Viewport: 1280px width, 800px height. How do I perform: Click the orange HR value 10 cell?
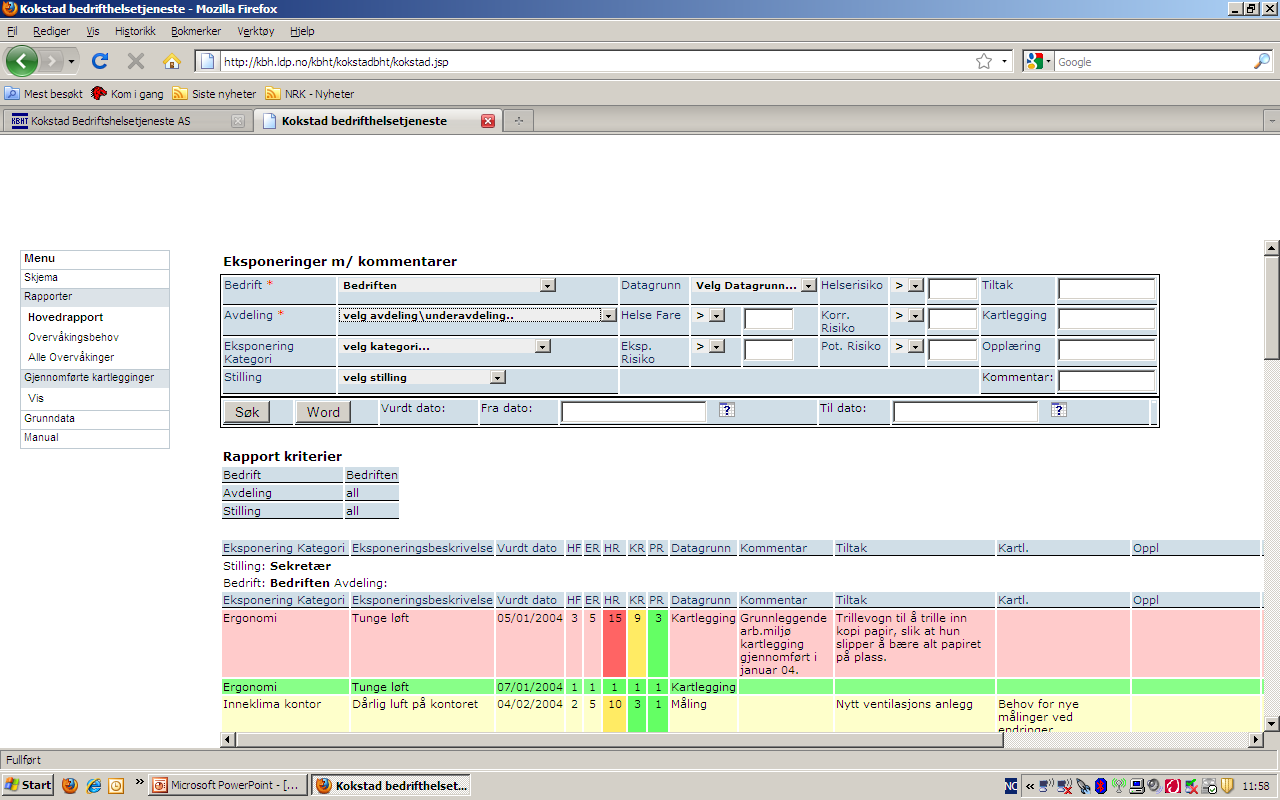click(x=614, y=714)
